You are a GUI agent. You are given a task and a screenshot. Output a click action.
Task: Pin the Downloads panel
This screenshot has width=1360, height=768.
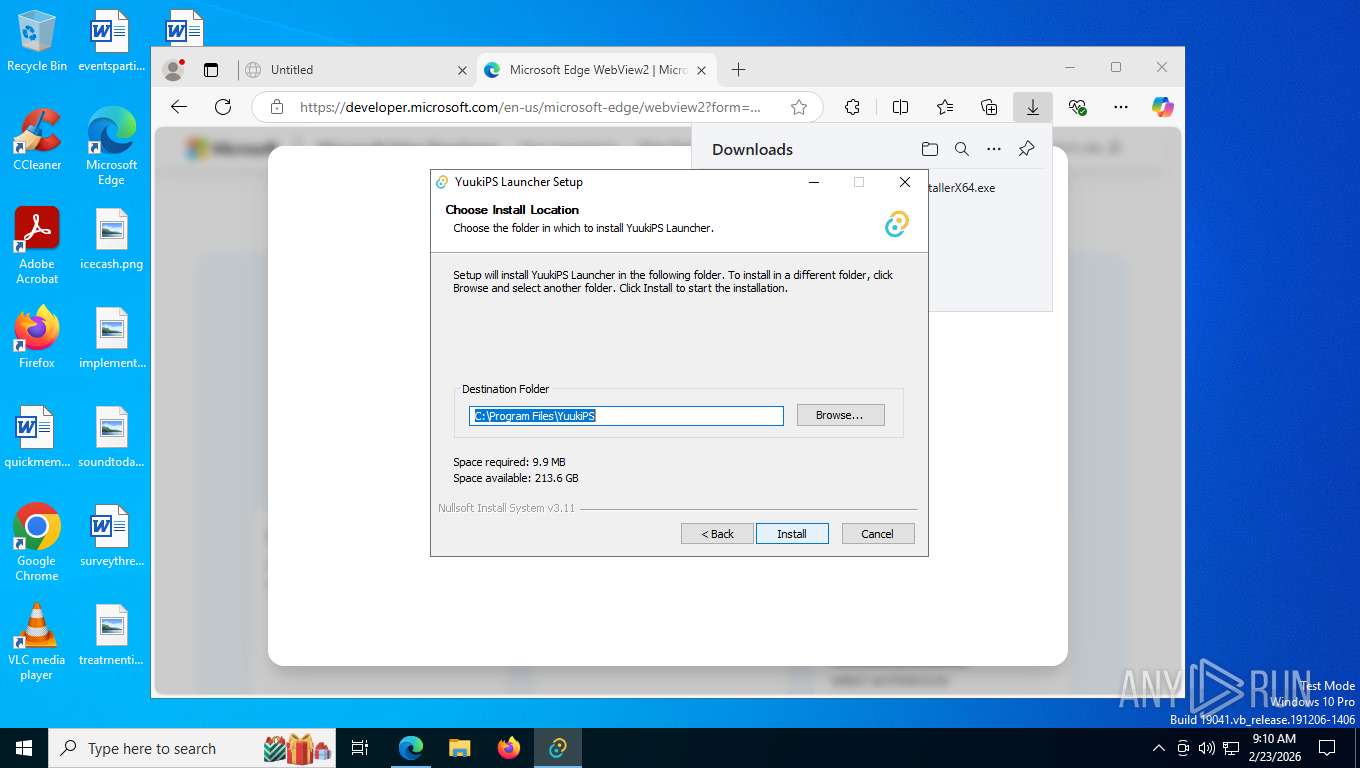click(1026, 149)
